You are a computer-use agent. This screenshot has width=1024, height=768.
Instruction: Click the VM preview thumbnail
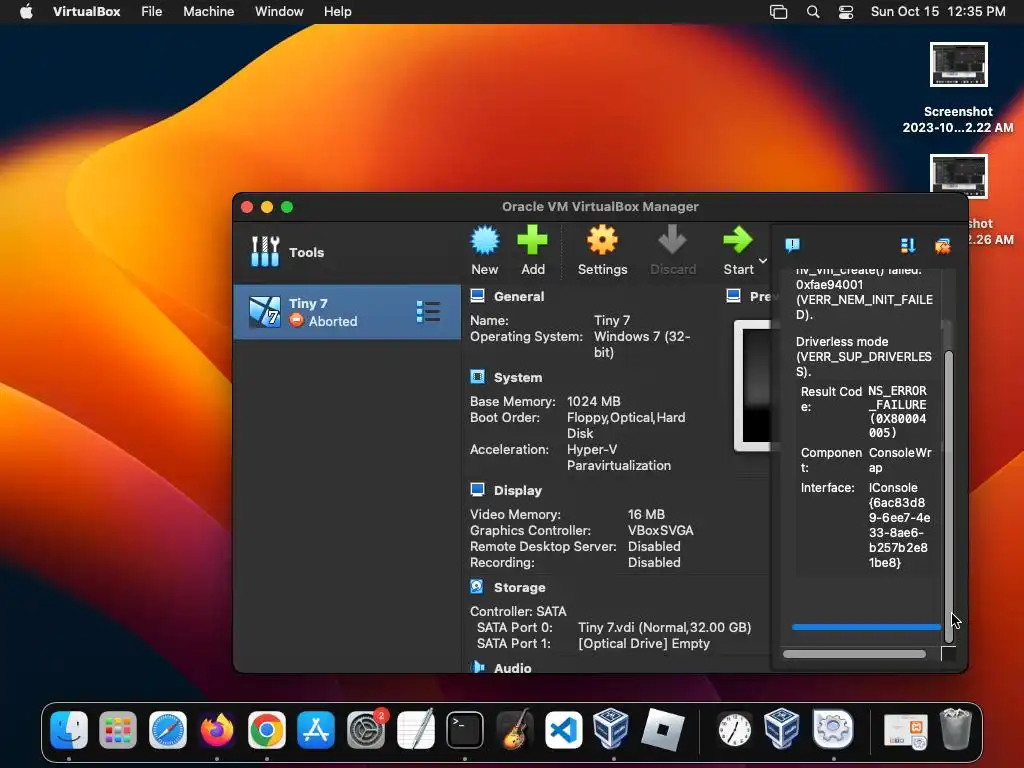(x=753, y=385)
